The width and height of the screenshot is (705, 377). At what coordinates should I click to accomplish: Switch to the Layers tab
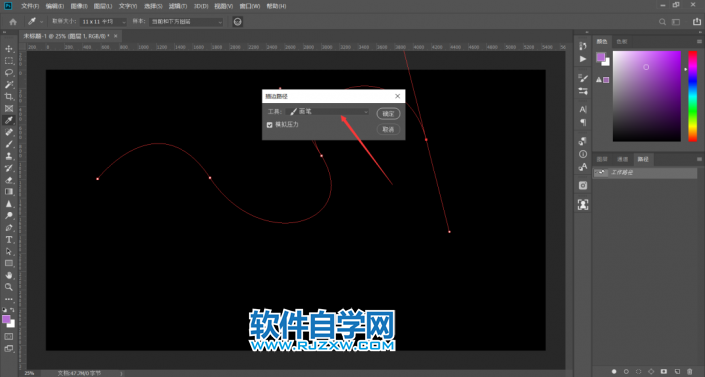tap(602, 159)
